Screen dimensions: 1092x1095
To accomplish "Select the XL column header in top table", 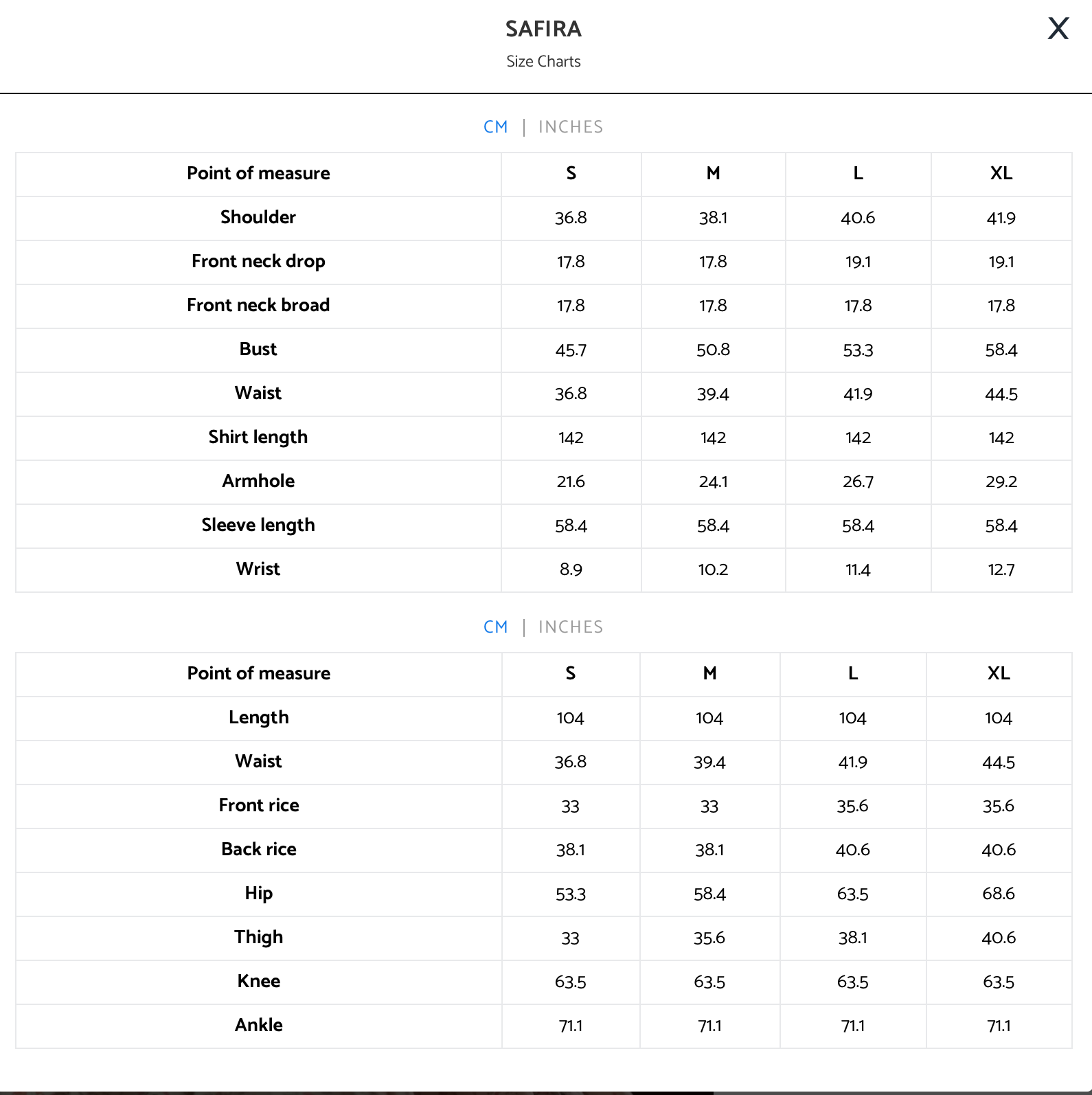I will tap(1001, 173).
